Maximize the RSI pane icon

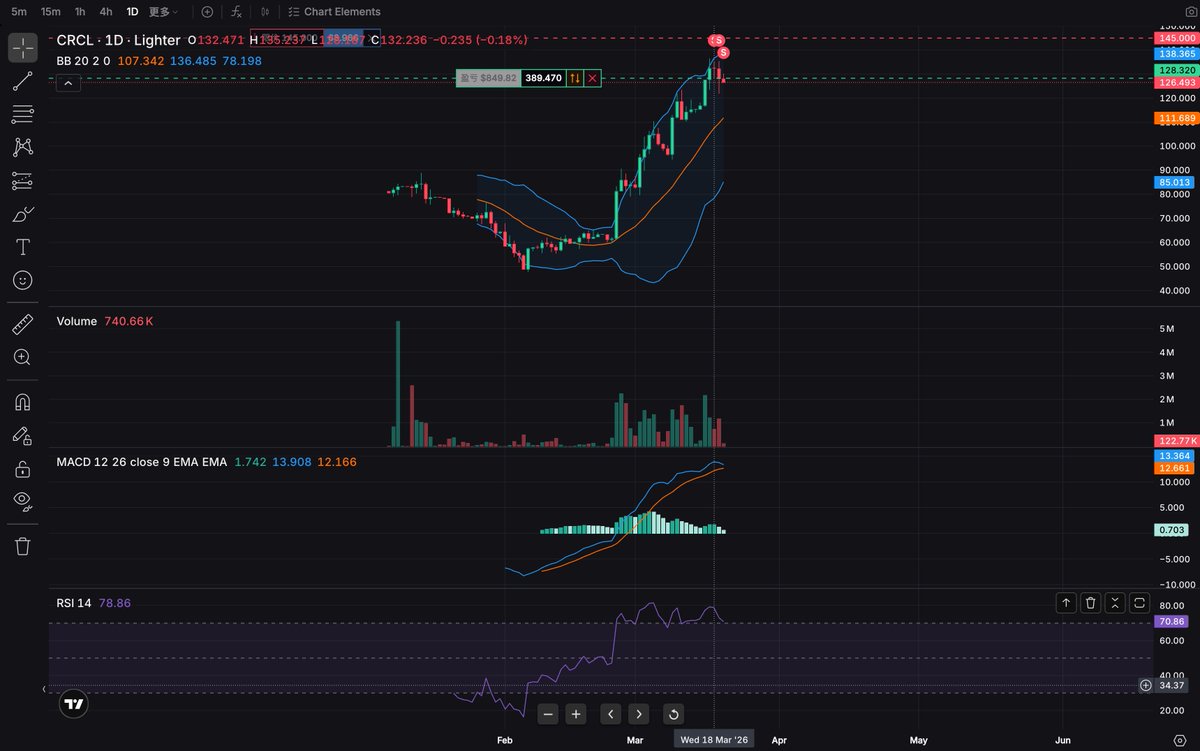coord(1139,603)
